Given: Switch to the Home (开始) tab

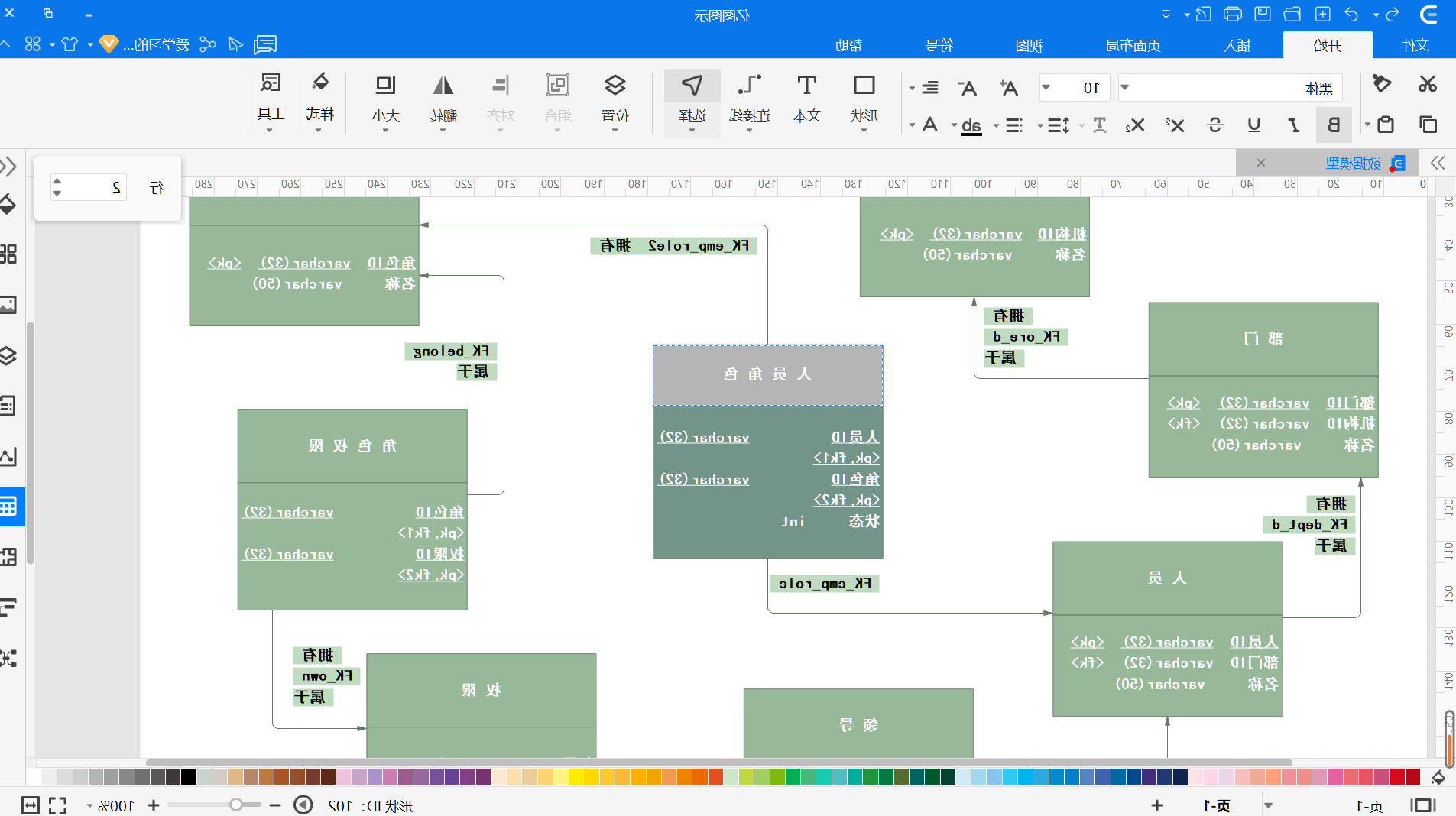Looking at the screenshot, I should [x=1328, y=45].
